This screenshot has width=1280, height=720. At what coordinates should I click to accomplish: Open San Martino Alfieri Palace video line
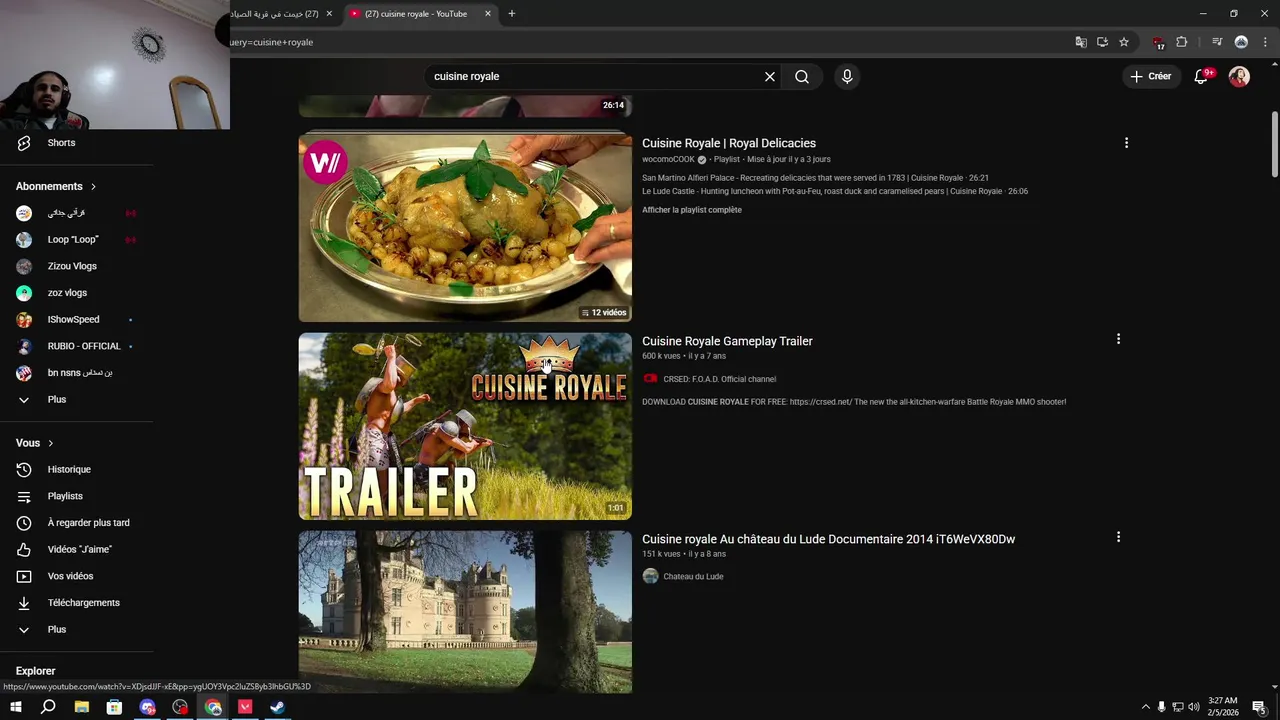[x=815, y=178]
